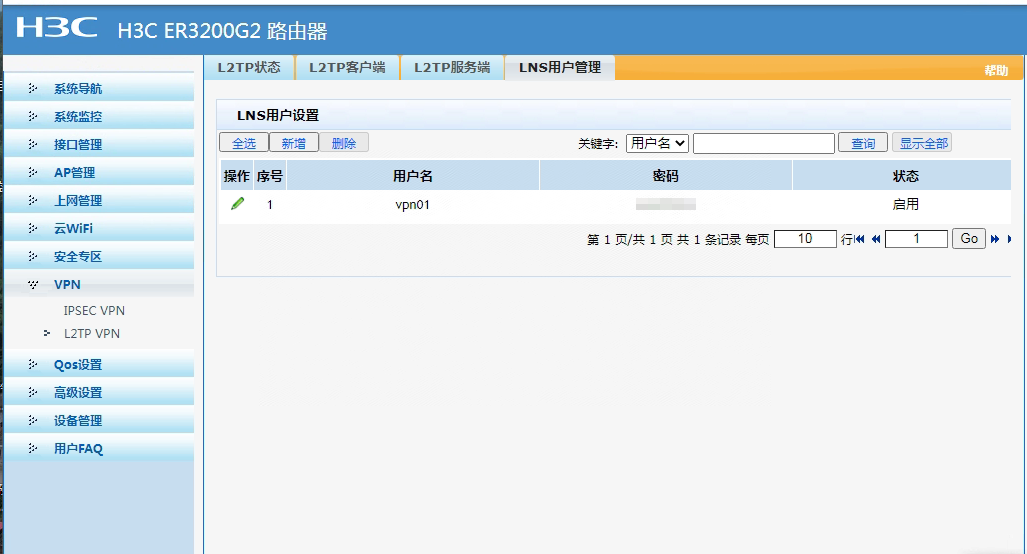Click the H3C ER3200G2 路由器 title
Viewport: 1027px width, 554px height.
click(x=222, y=31)
